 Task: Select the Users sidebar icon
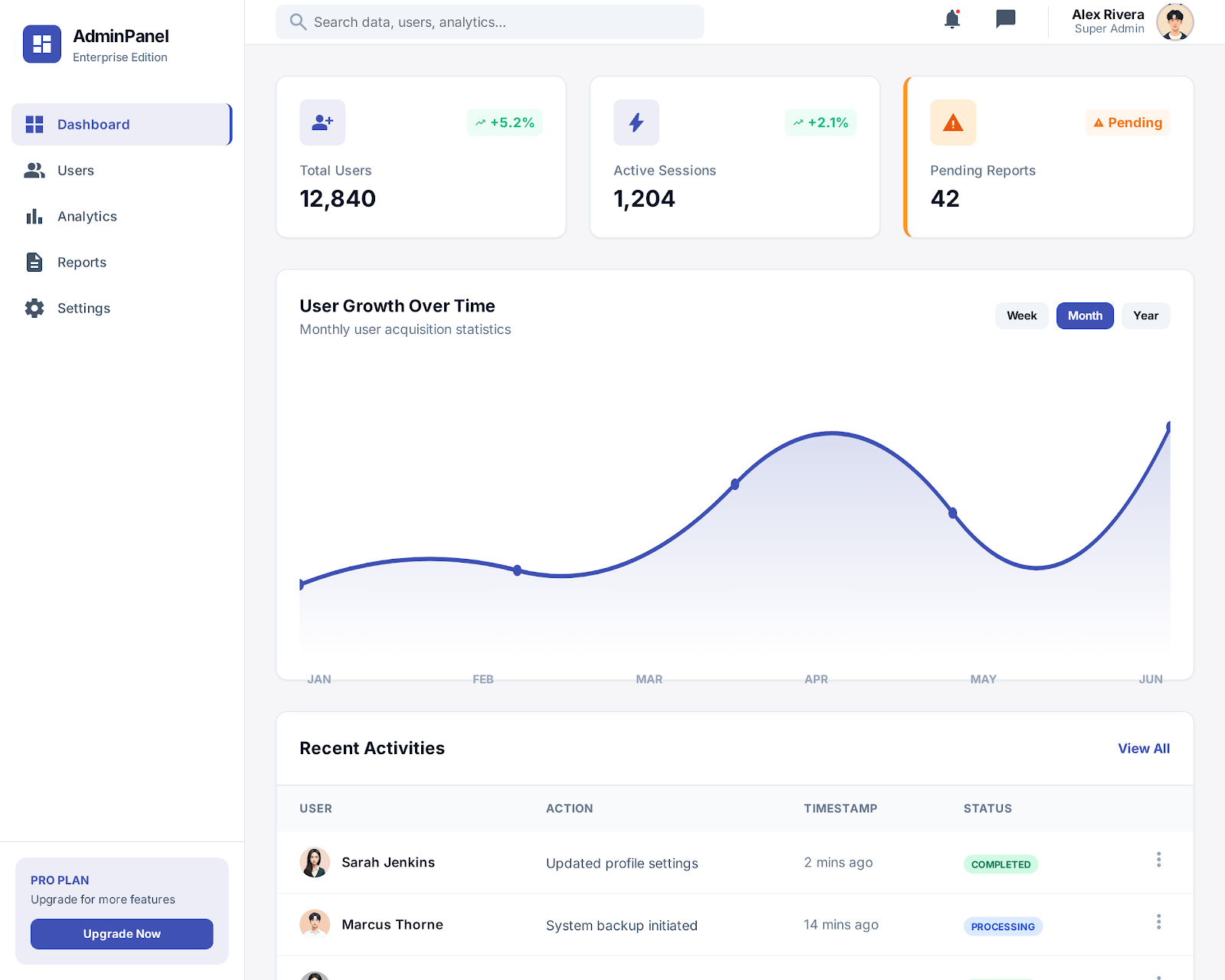(34, 170)
